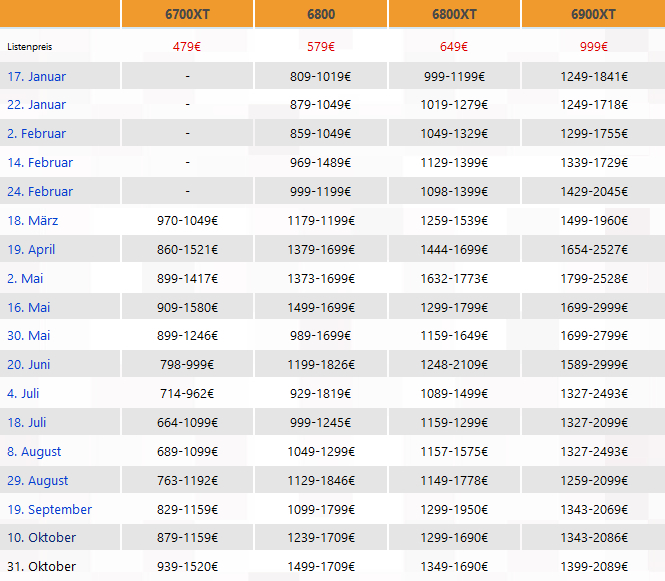Open the 22. Januar date link

(x=36, y=104)
